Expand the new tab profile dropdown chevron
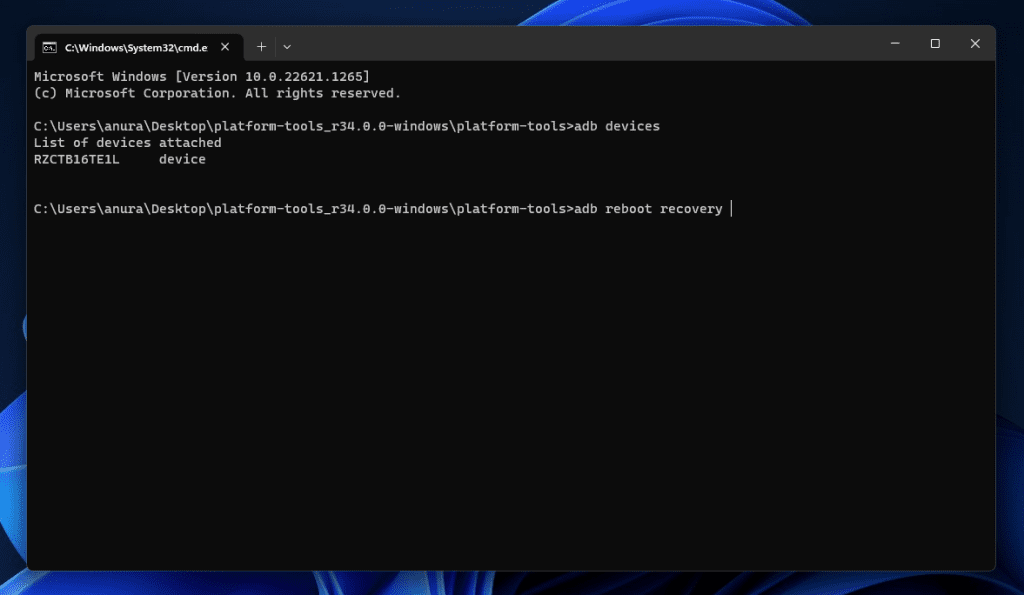The height and width of the screenshot is (595, 1024). tap(287, 47)
